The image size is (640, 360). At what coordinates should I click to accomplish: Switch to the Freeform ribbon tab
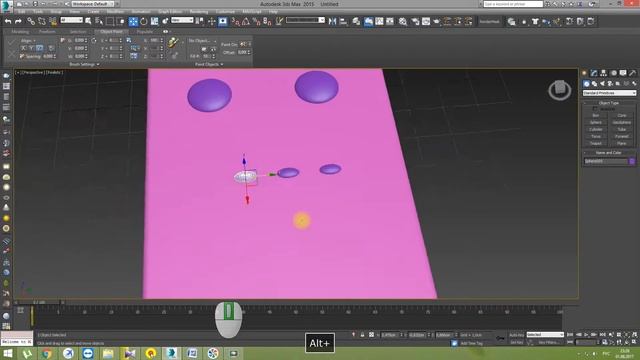(x=47, y=31)
